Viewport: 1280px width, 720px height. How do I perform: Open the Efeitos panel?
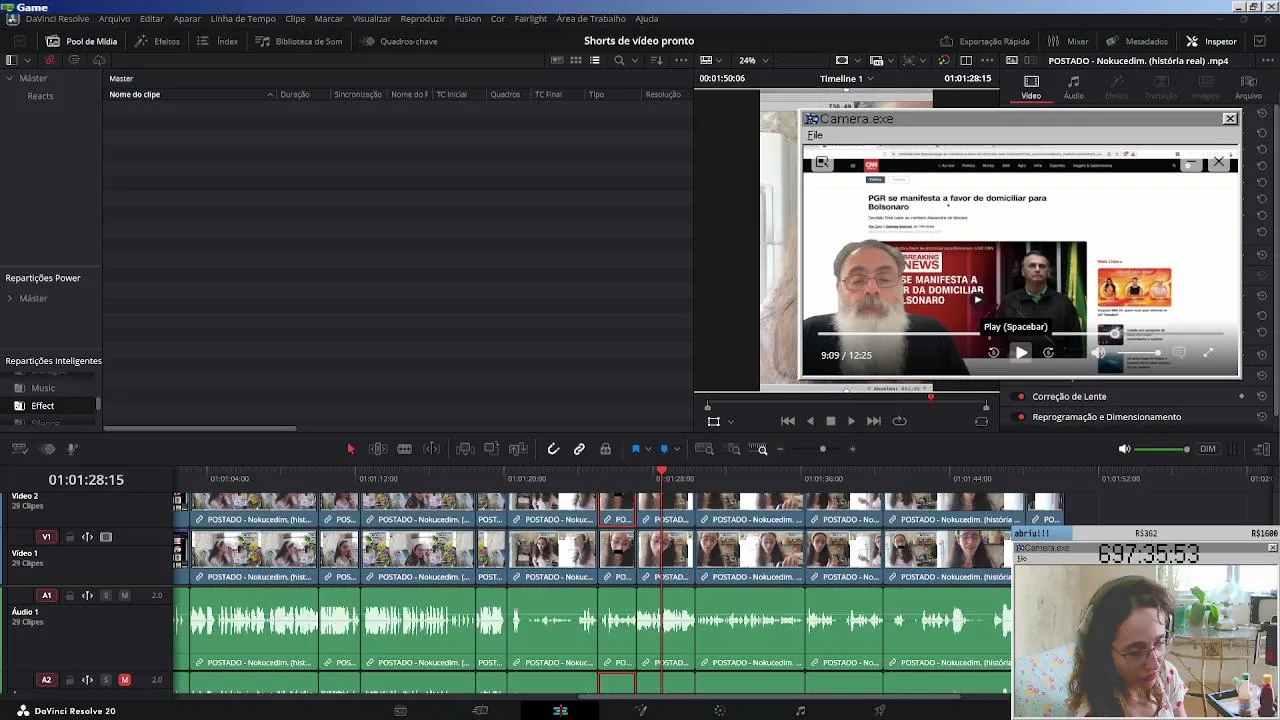[x=157, y=41]
